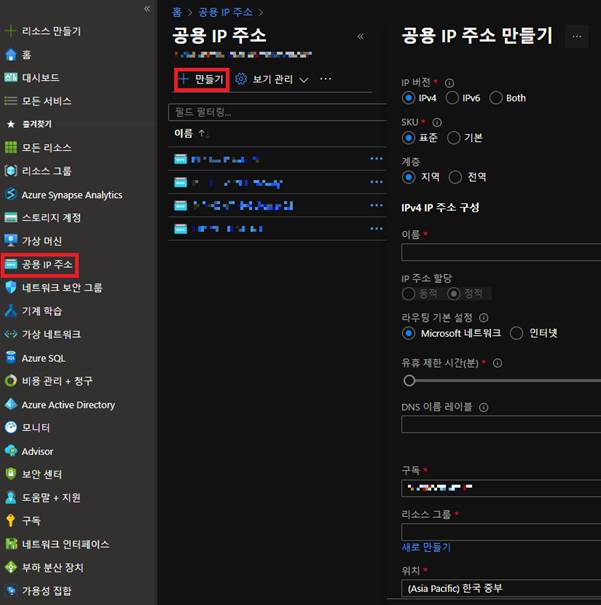
Task: Open Azure SQL database icon
Action: click(x=11, y=358)
